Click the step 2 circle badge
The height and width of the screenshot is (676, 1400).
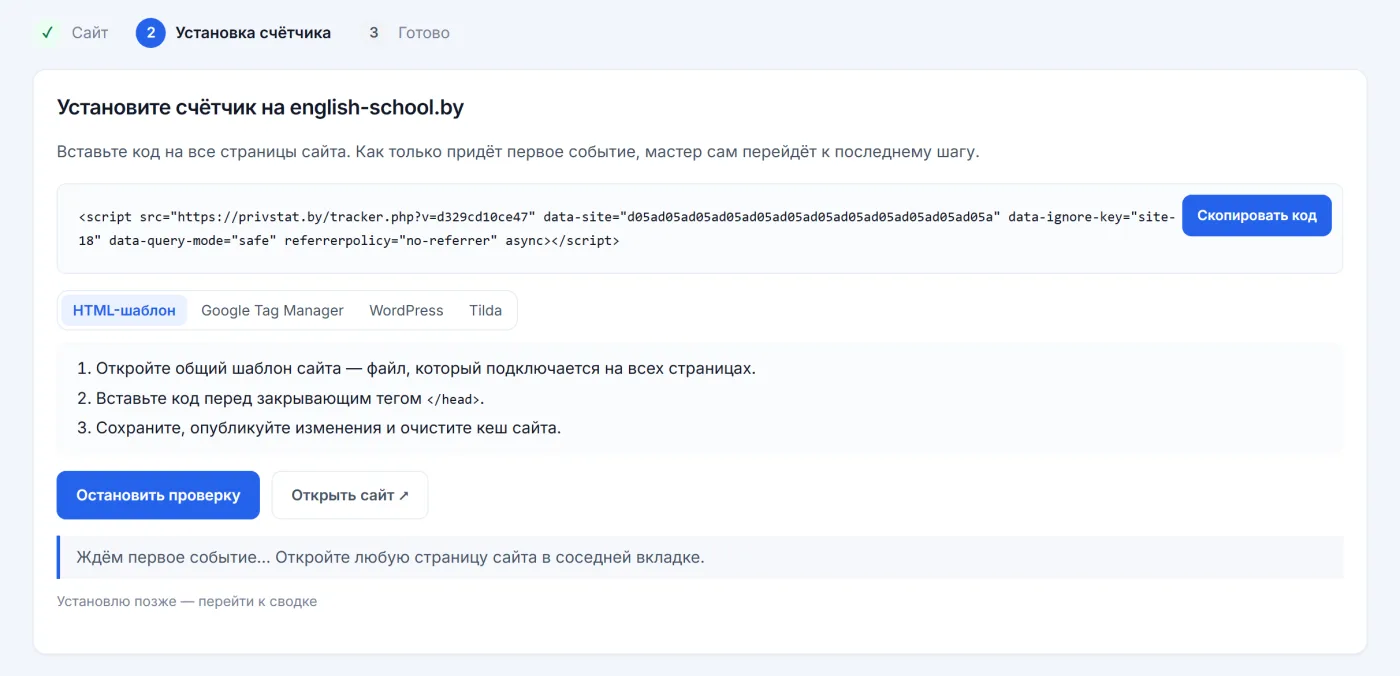coord(150,33)
